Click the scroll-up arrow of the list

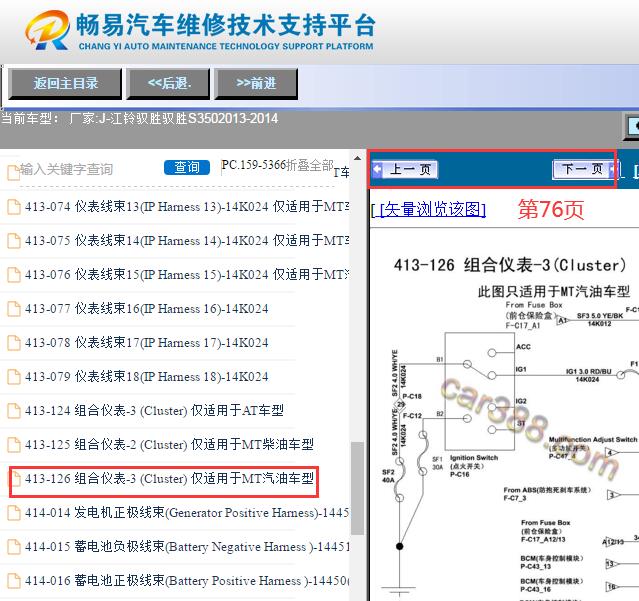coord(357,159)
